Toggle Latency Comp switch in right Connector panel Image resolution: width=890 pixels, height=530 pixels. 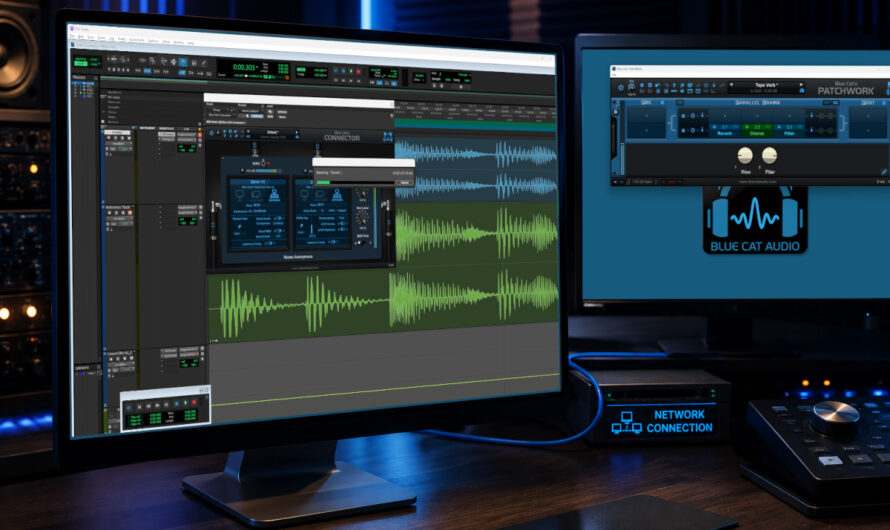333,242
